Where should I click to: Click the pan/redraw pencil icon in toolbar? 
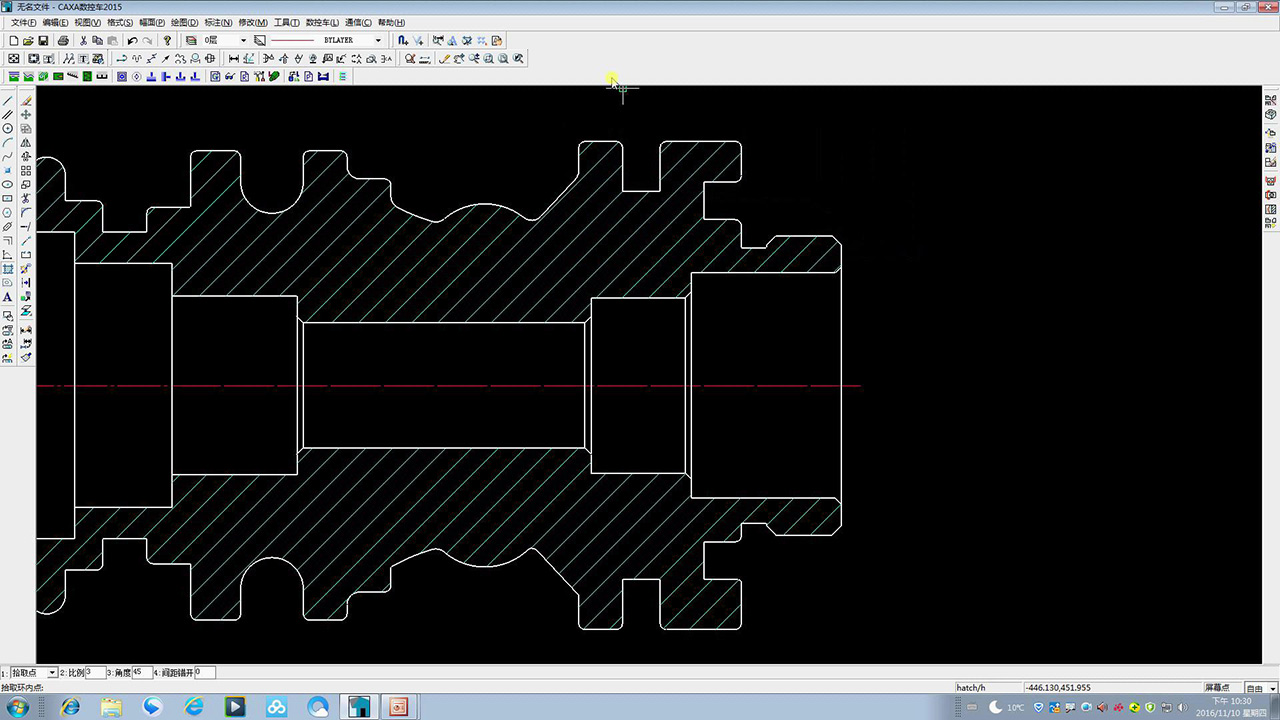[445, 59]
